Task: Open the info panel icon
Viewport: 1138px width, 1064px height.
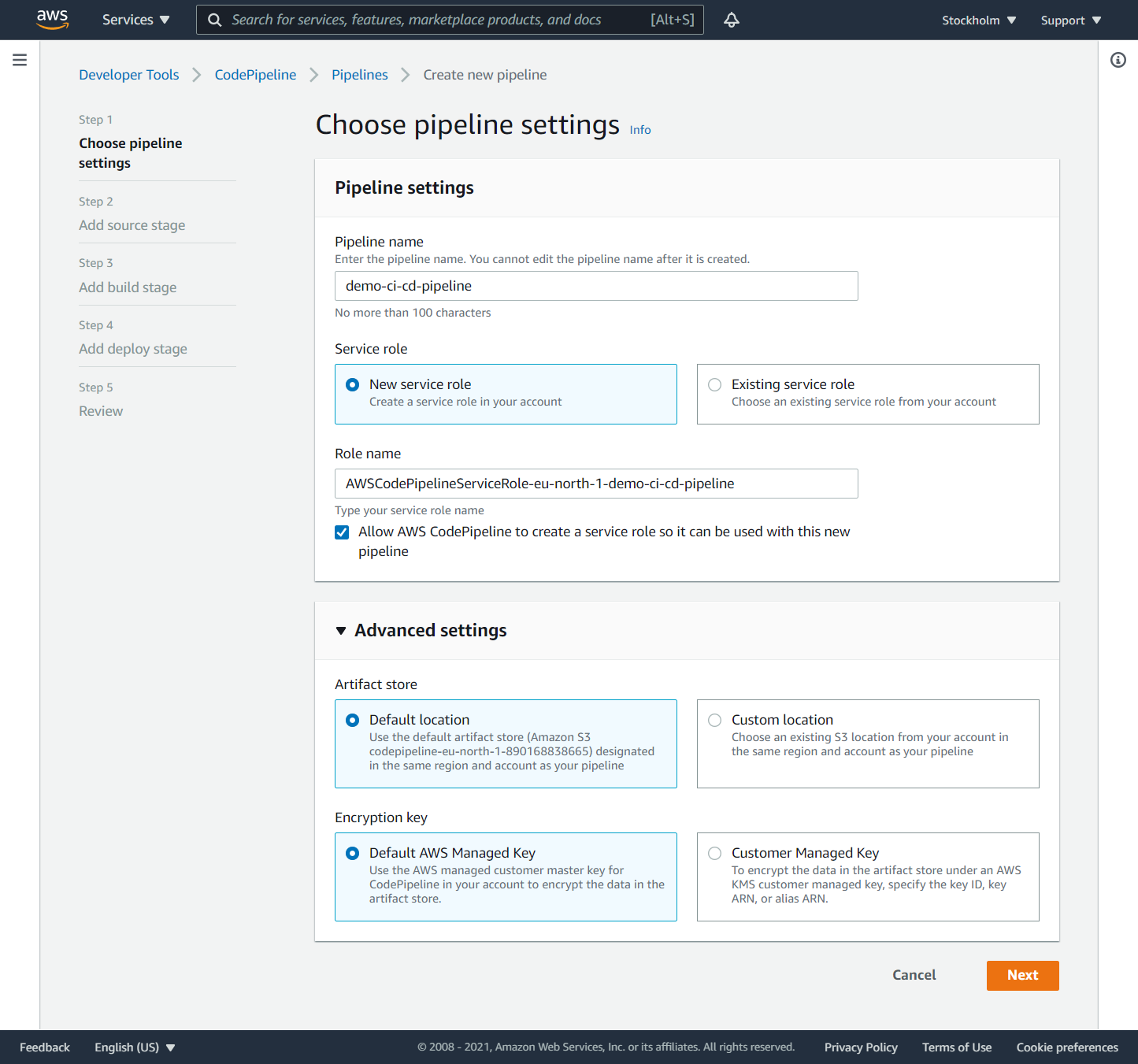Action: click(1118, 60)
